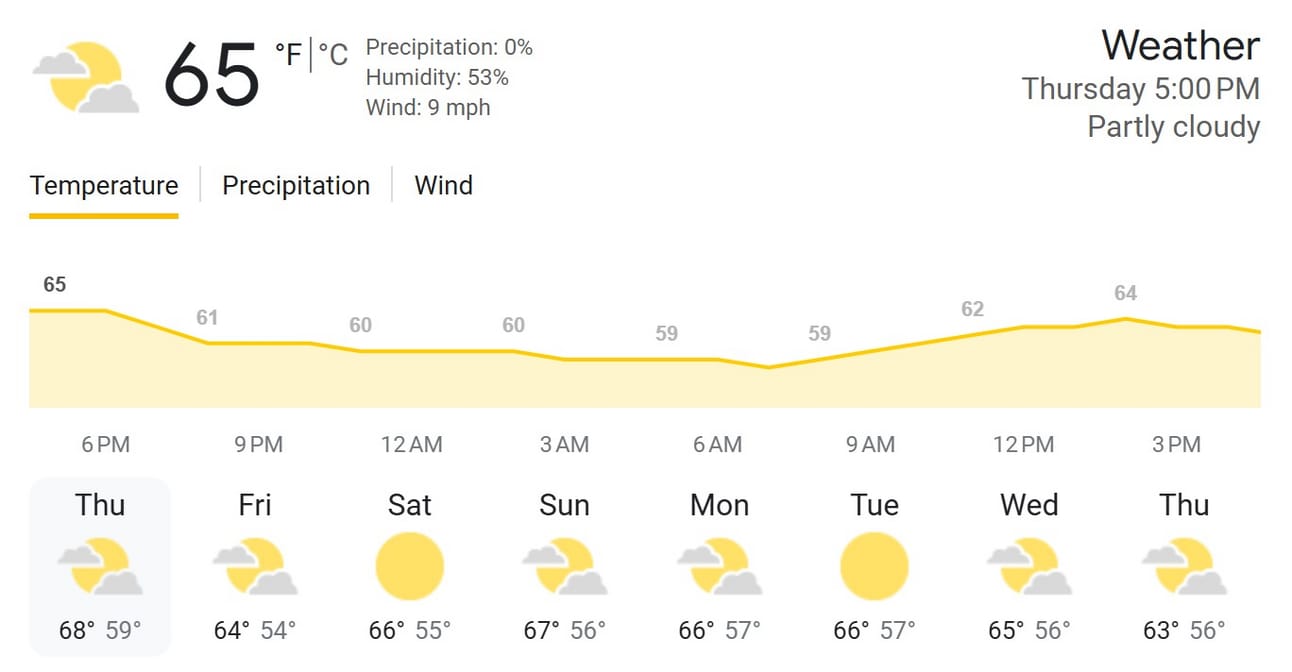1292x672 pixels.
Task: Click the 64 degree point on the graph
Action: tap(1126, 318)
